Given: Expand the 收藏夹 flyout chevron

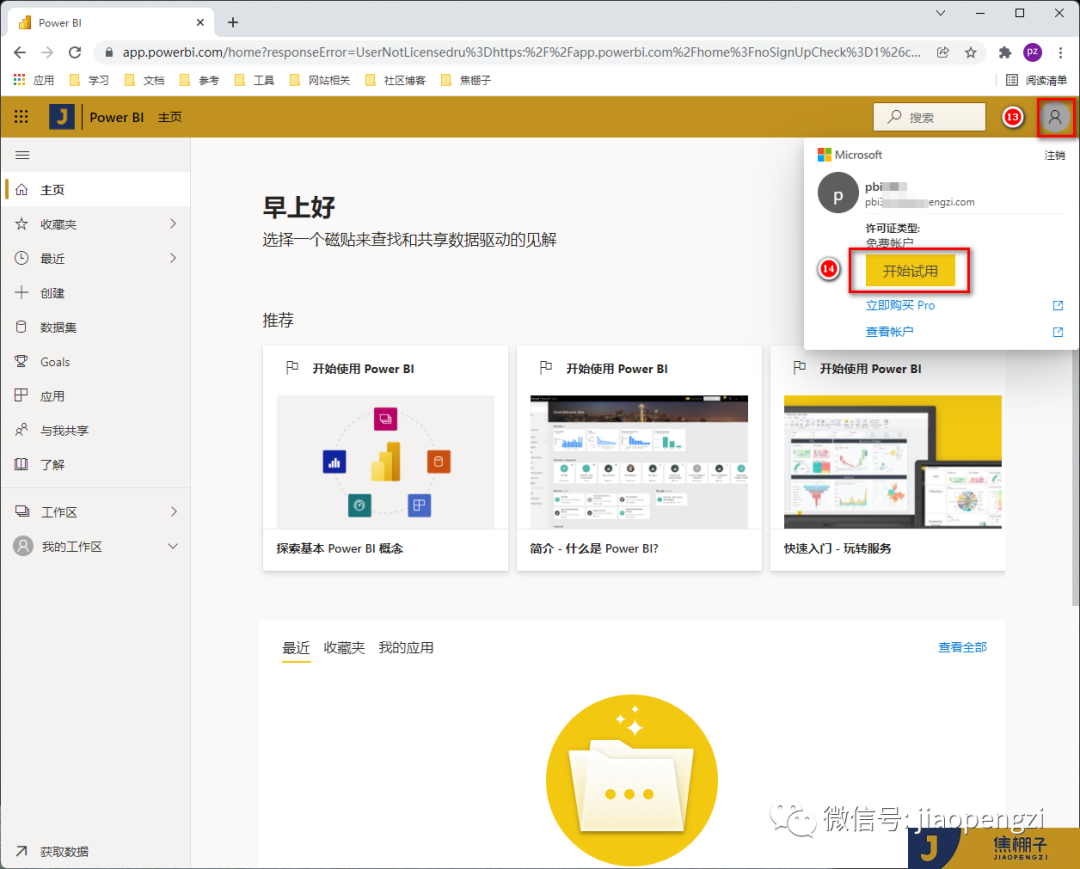Looking at the screenshot, I should (x=173, y=224).
